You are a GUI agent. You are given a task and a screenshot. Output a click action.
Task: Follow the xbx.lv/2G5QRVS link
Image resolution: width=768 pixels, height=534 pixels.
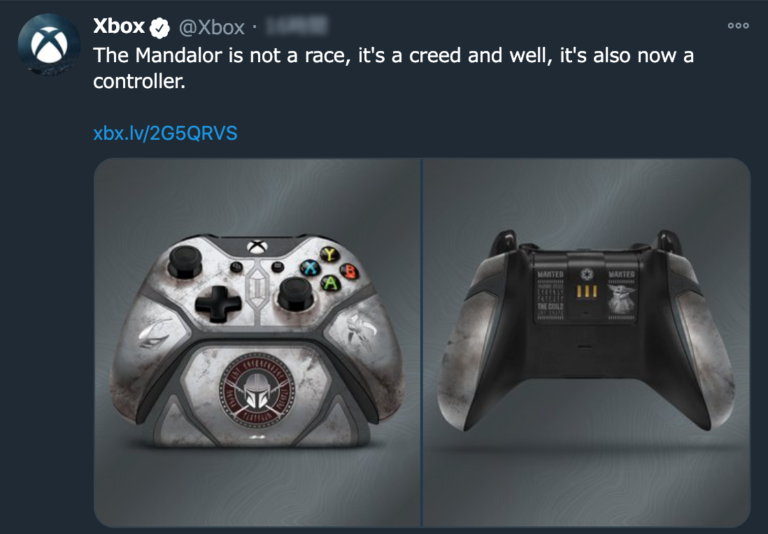click(x=166, y=133)
